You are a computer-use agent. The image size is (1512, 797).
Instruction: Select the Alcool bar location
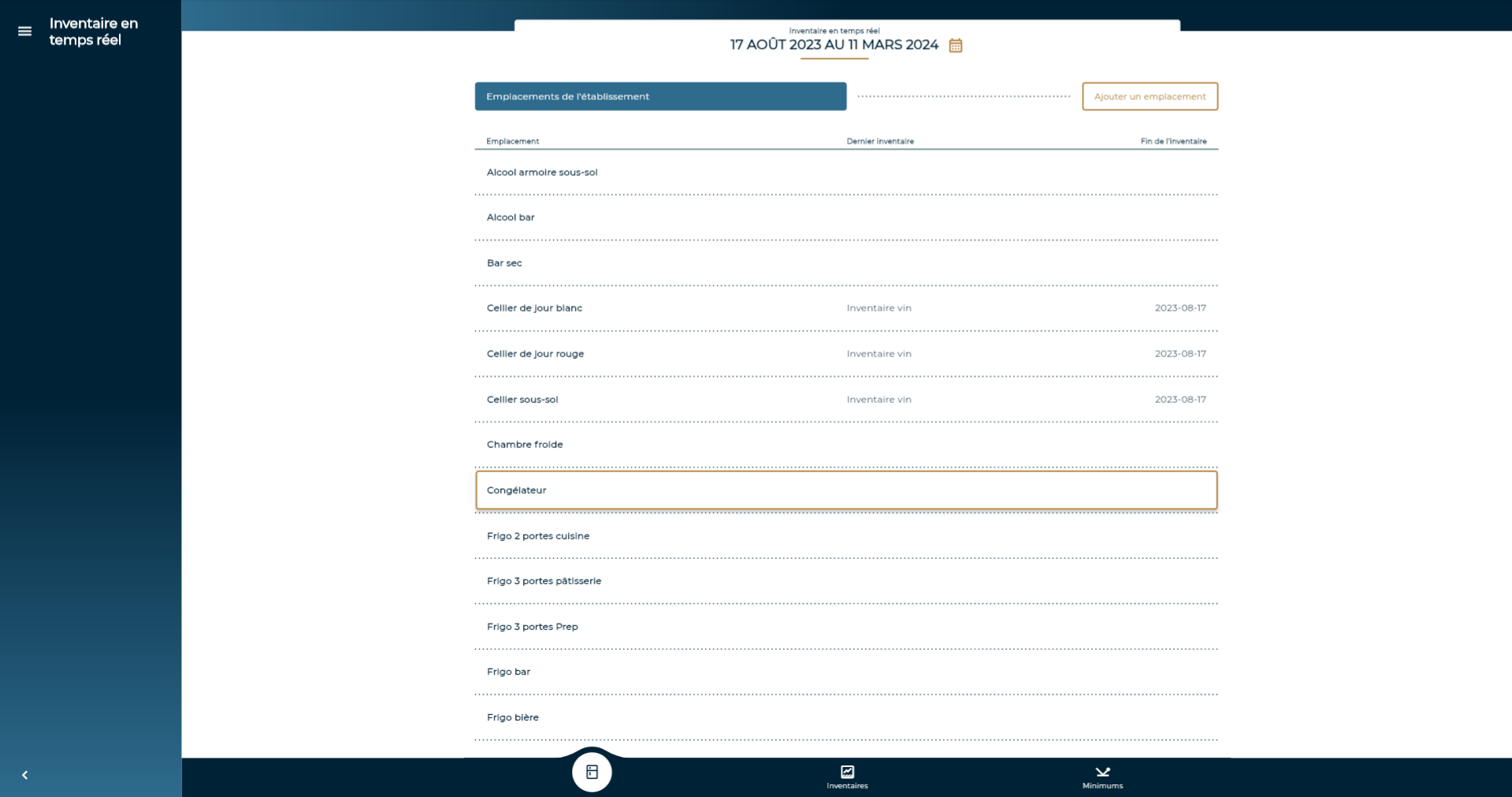point(846,218)
